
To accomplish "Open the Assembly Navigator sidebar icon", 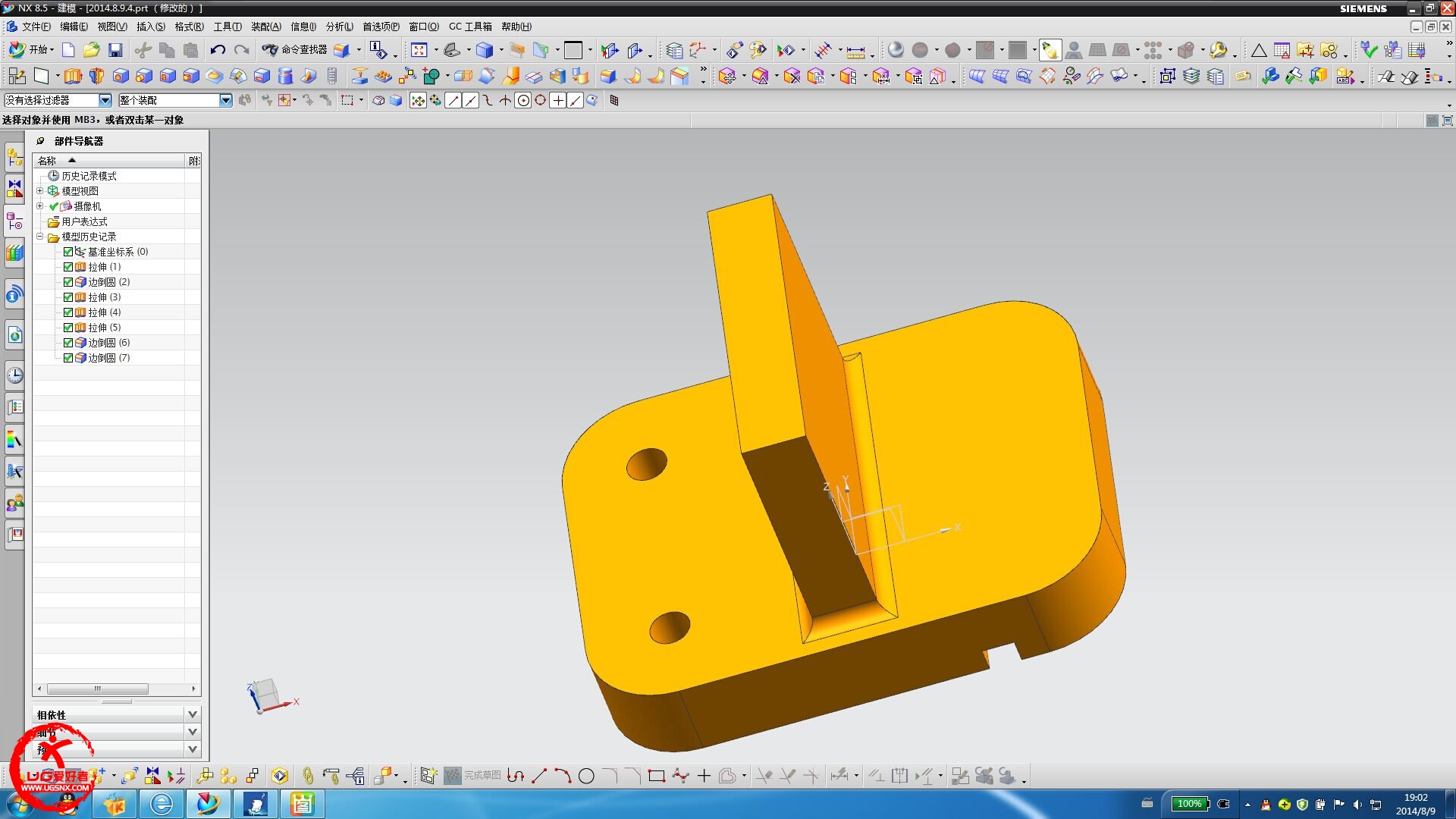I will [x=14, y=158].
